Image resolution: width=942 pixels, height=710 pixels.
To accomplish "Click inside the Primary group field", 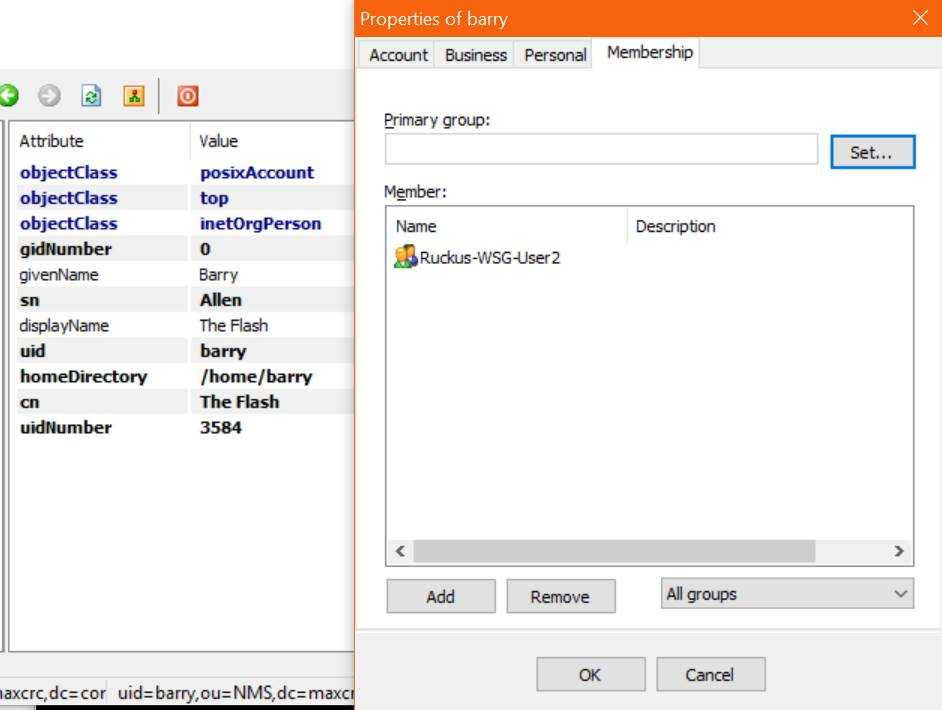I will tap(601, 150).
